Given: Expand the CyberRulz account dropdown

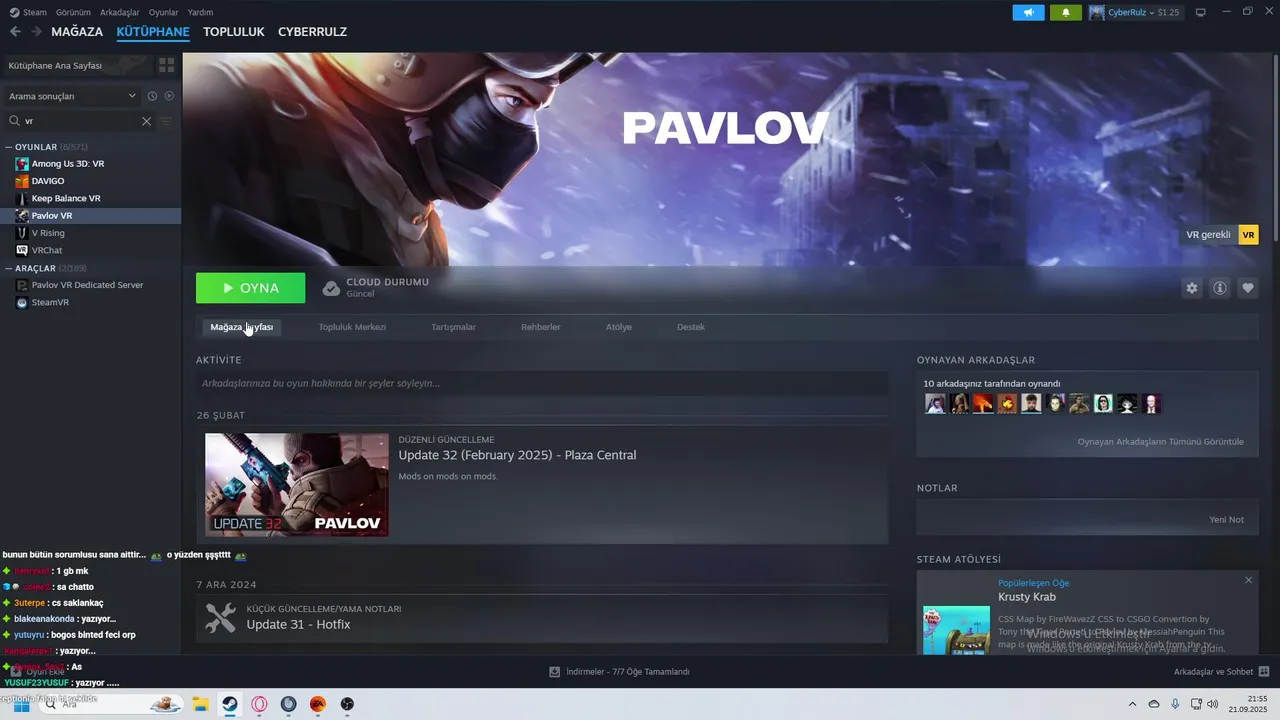Looking at the screenshot, I should (x=1135, y=13).
